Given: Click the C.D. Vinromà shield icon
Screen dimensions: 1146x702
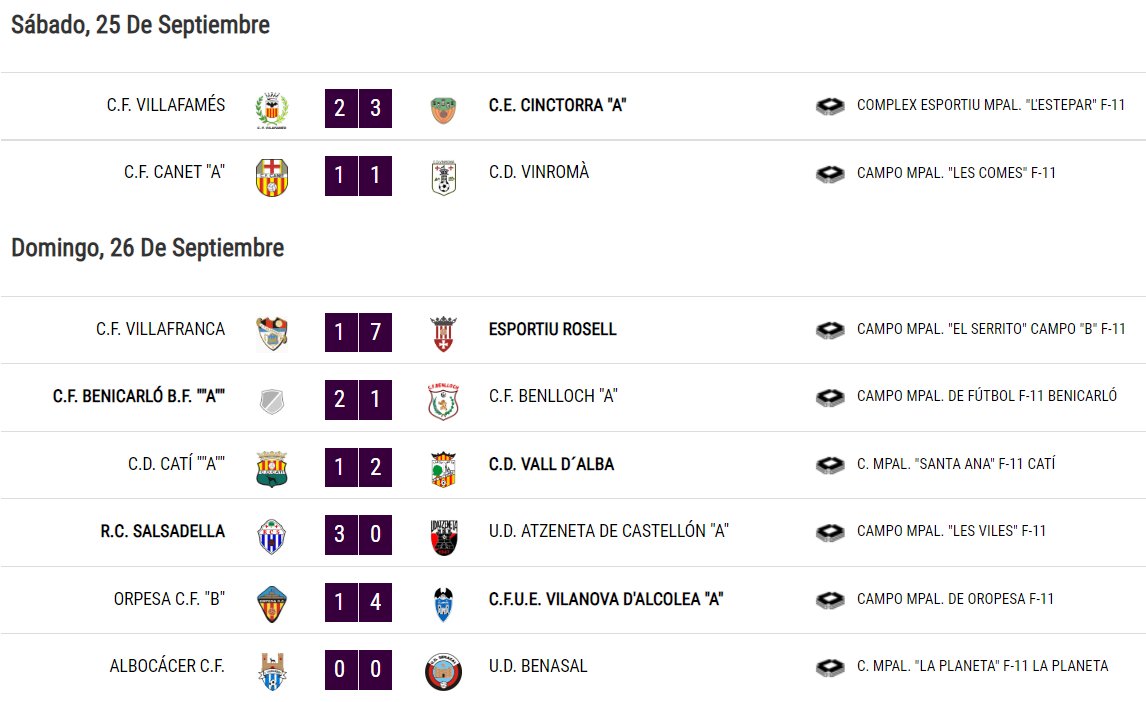Looking at the screenshot, I should click(444, 178).
